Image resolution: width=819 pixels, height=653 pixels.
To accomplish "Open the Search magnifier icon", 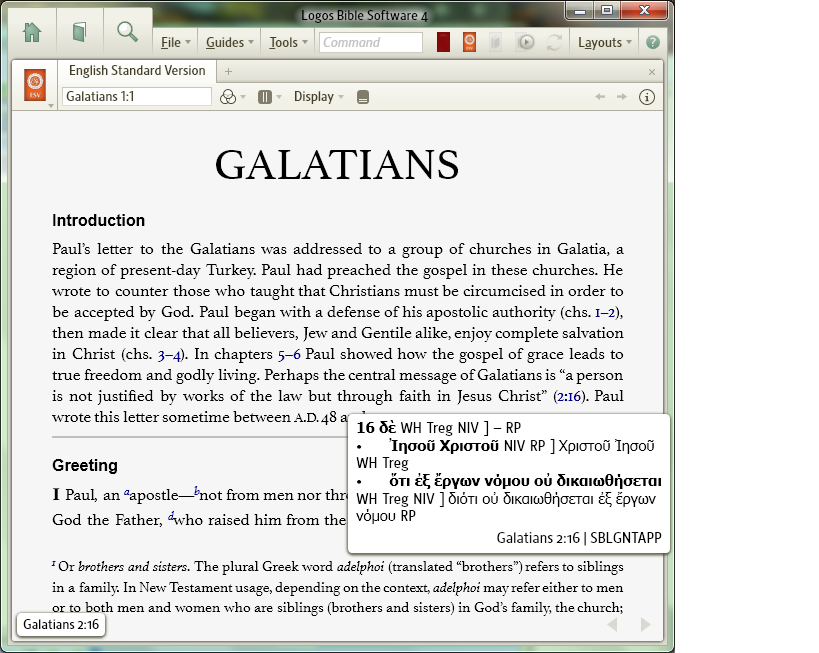I will pyautogui.click(x=127, y=32).
